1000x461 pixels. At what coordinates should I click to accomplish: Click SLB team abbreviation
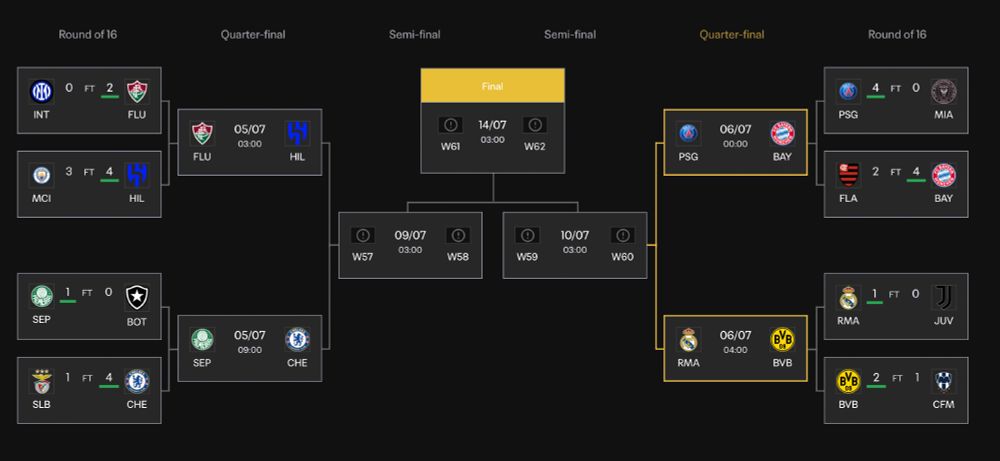coord(41,404)
